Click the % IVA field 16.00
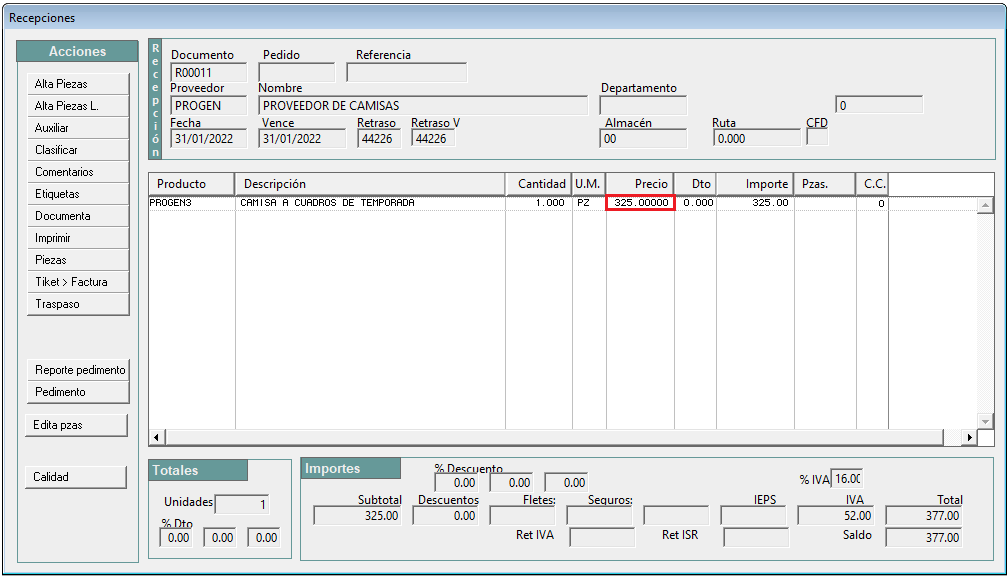Screen dimensions: 1008x577 pos(846,479)
